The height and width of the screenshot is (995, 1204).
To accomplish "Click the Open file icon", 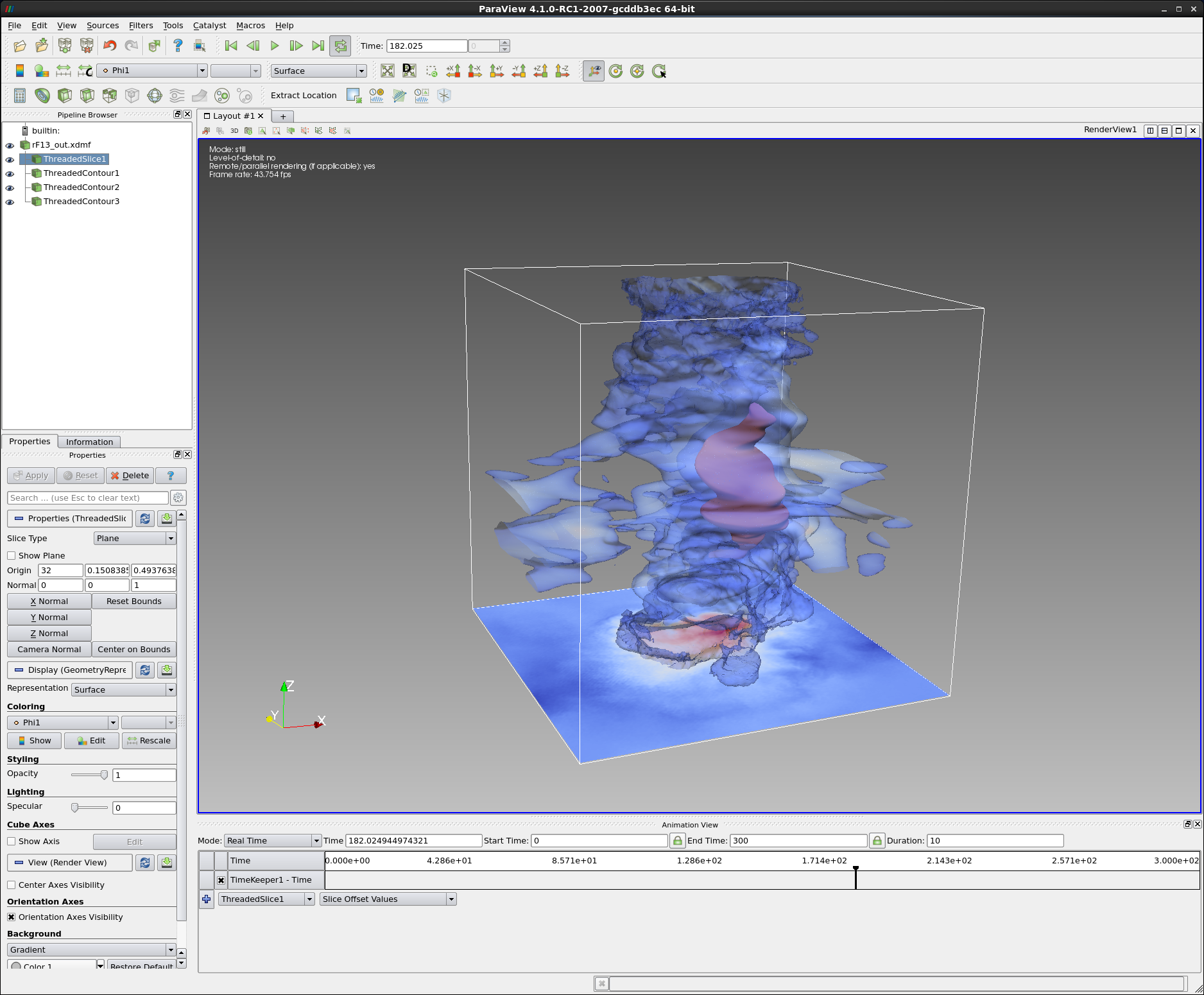I will 20,46.
